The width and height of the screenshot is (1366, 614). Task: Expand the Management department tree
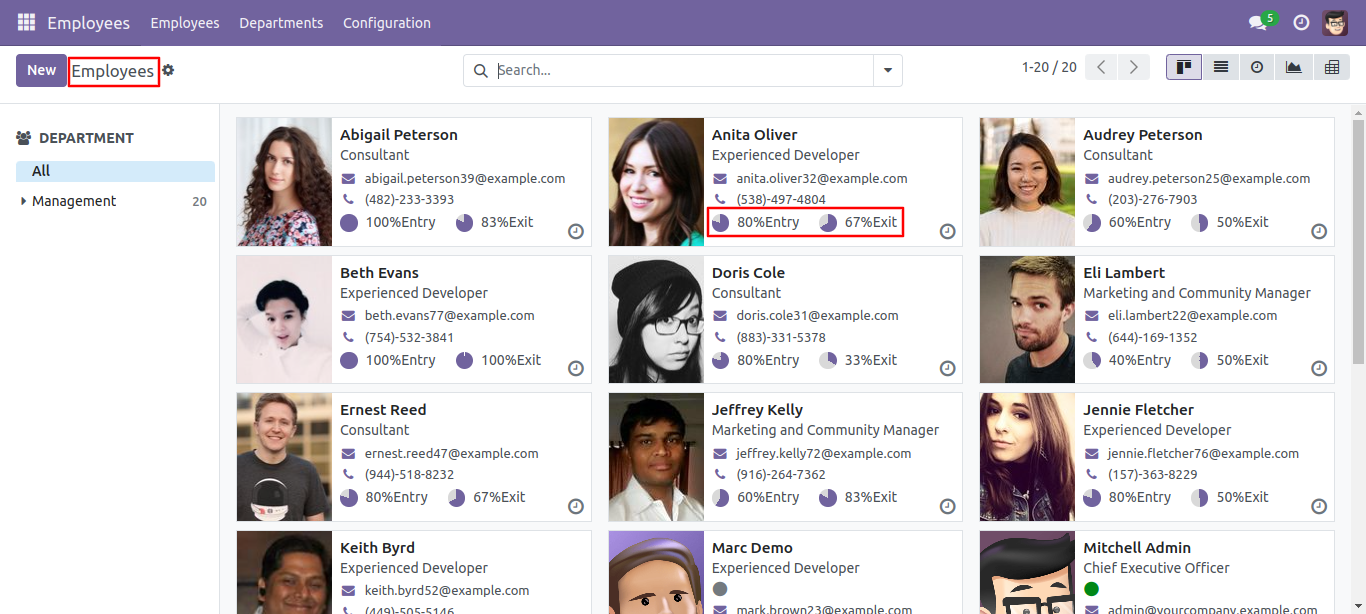click(24, 201)
